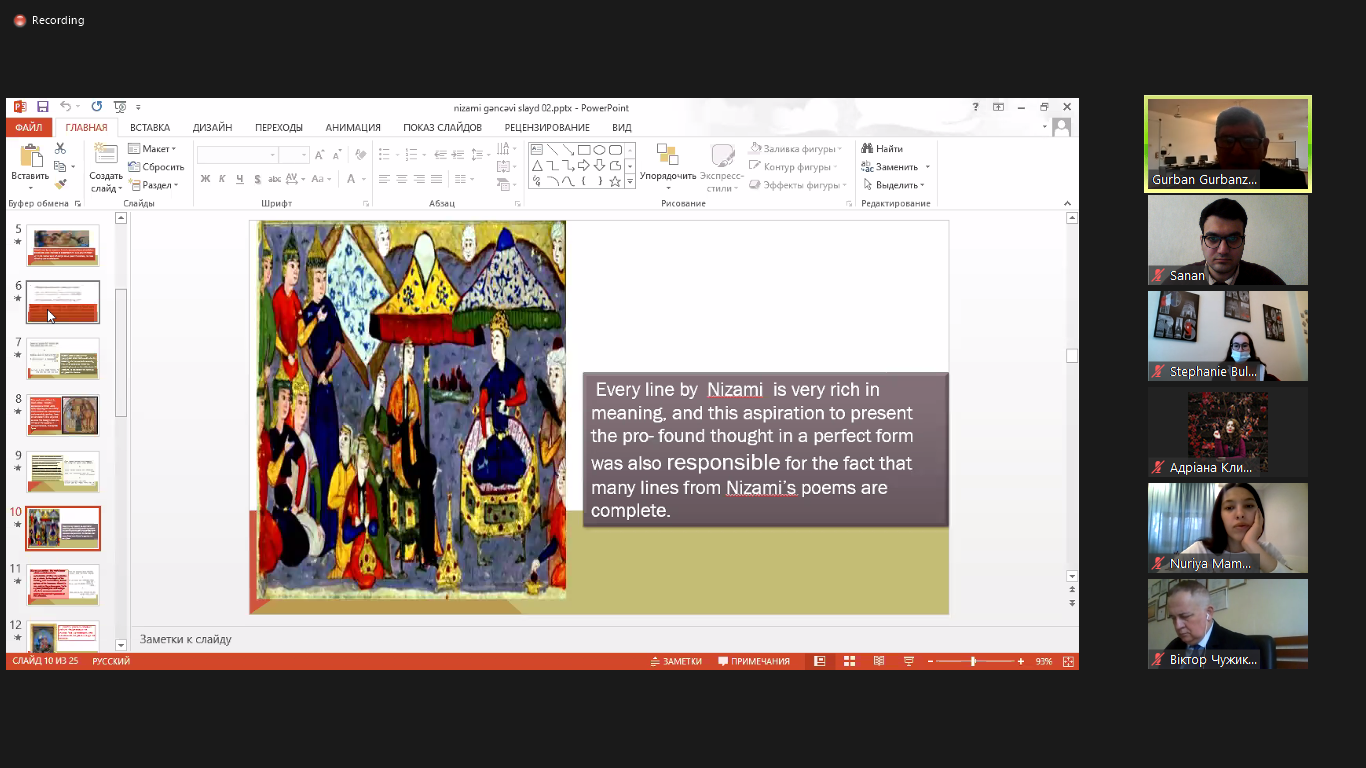Viewport: 1366px width, 768px height.
Task: Fit slide to window icon
Action: [1068, 661]
